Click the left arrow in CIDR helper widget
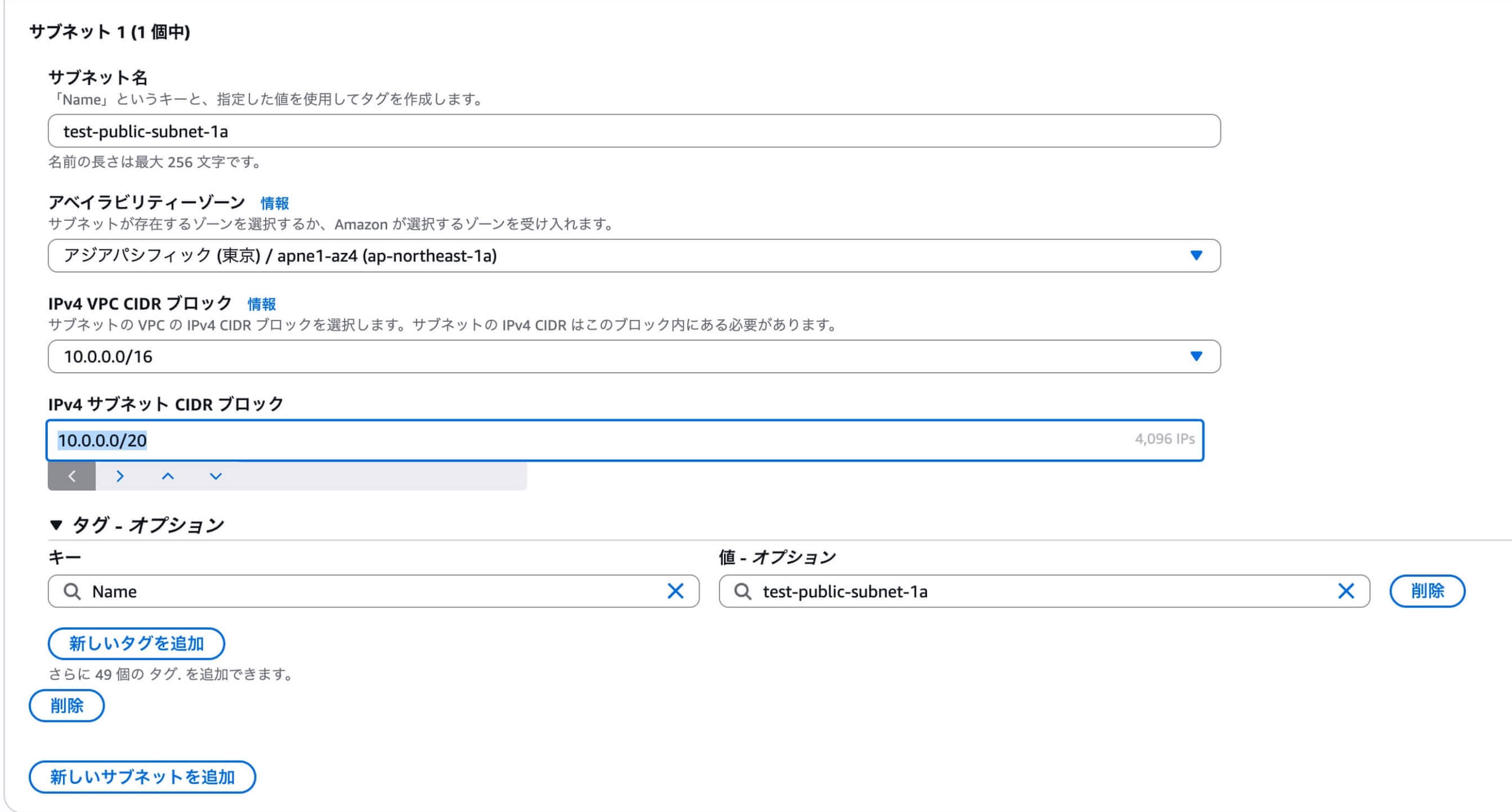 pyautogui.click(x=71, y=476)
